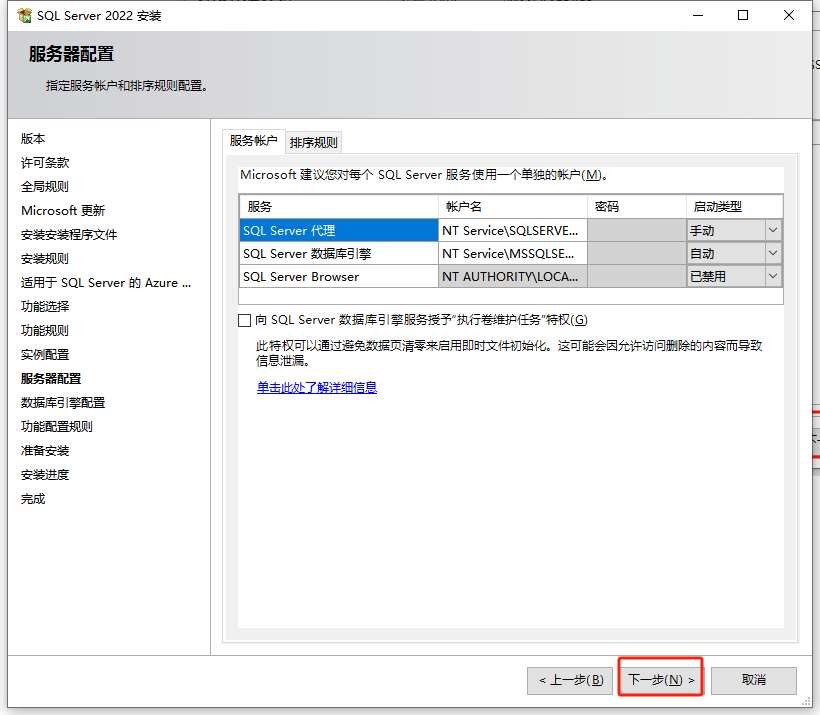
Task: Switch to the 服务帐户 tab
Action: pos(254,141)
